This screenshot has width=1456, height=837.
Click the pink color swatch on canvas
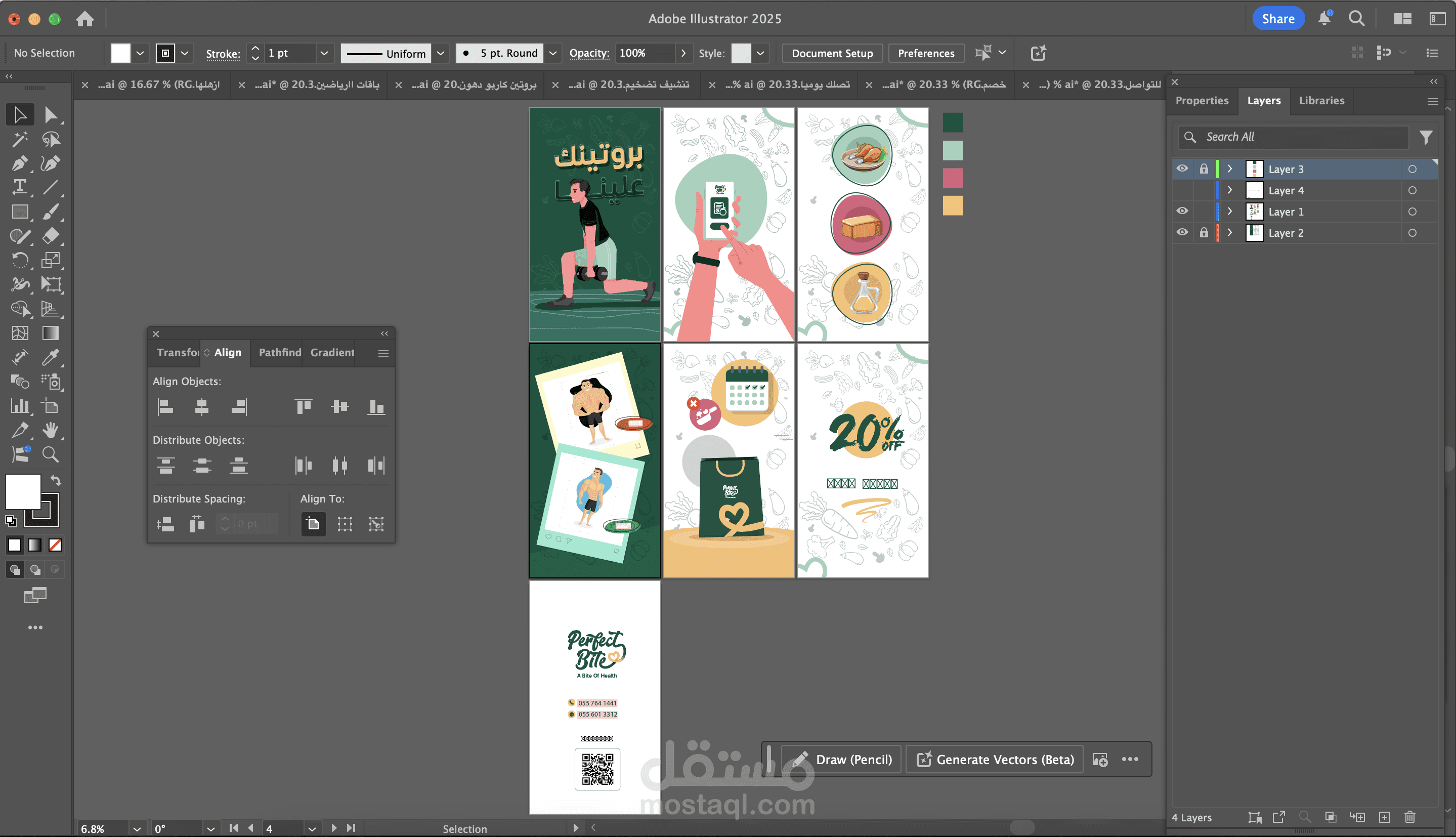pos(952,178)
